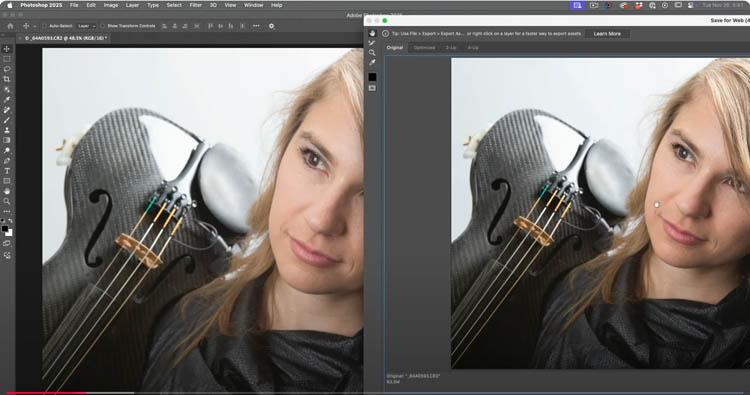This screenshot has width=750, height=395.
Task: Open the Apple menu
Action: coord(9,5)
